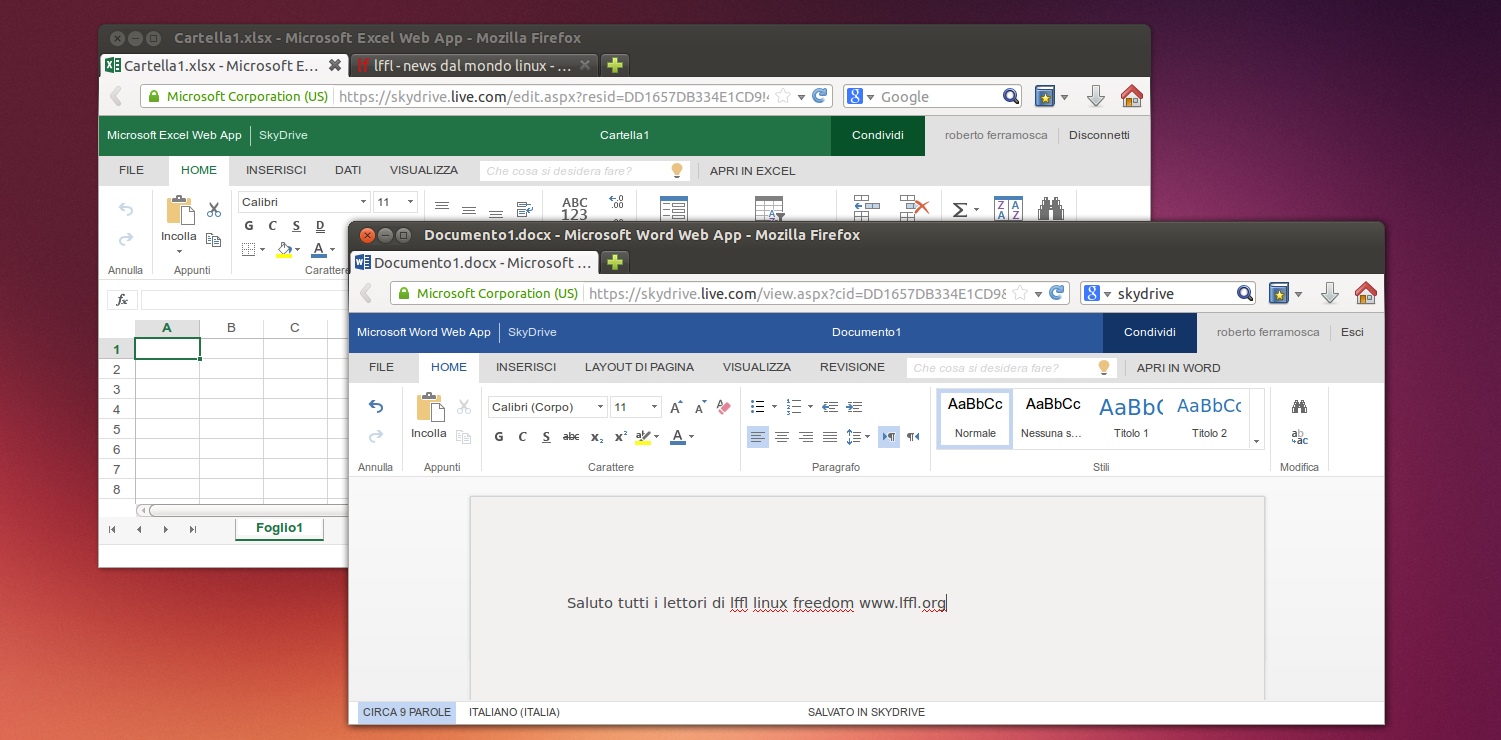
Task: Toggle bold G in Excel ribbon
Action: point(248,226)
